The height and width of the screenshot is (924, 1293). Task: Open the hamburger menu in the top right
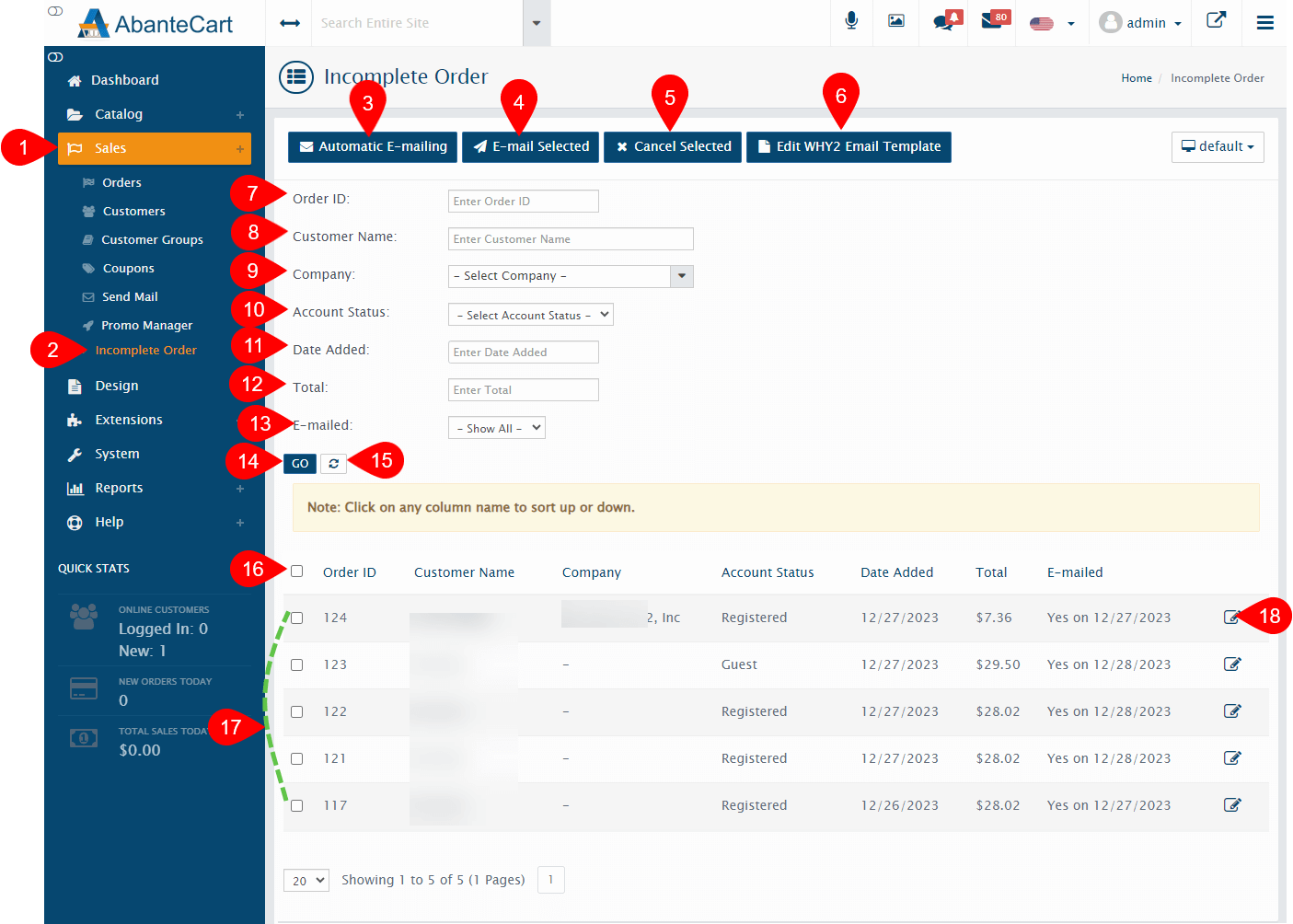pyautogui.click(x=1265, y=22)
